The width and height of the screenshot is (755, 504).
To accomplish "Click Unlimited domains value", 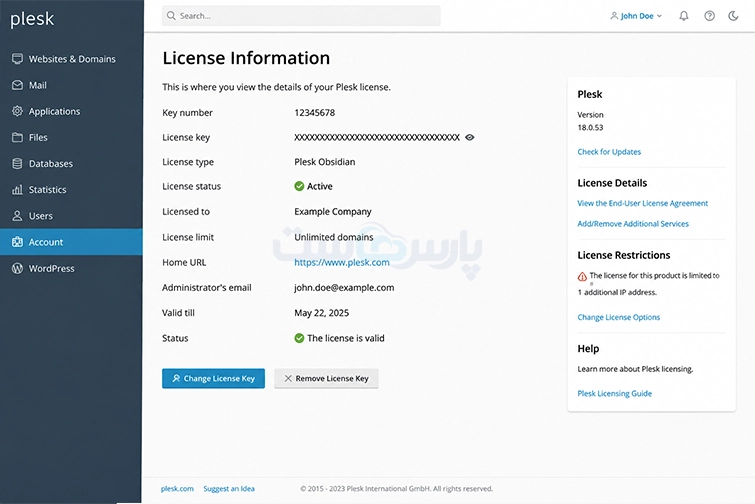I will click(334, 237).
